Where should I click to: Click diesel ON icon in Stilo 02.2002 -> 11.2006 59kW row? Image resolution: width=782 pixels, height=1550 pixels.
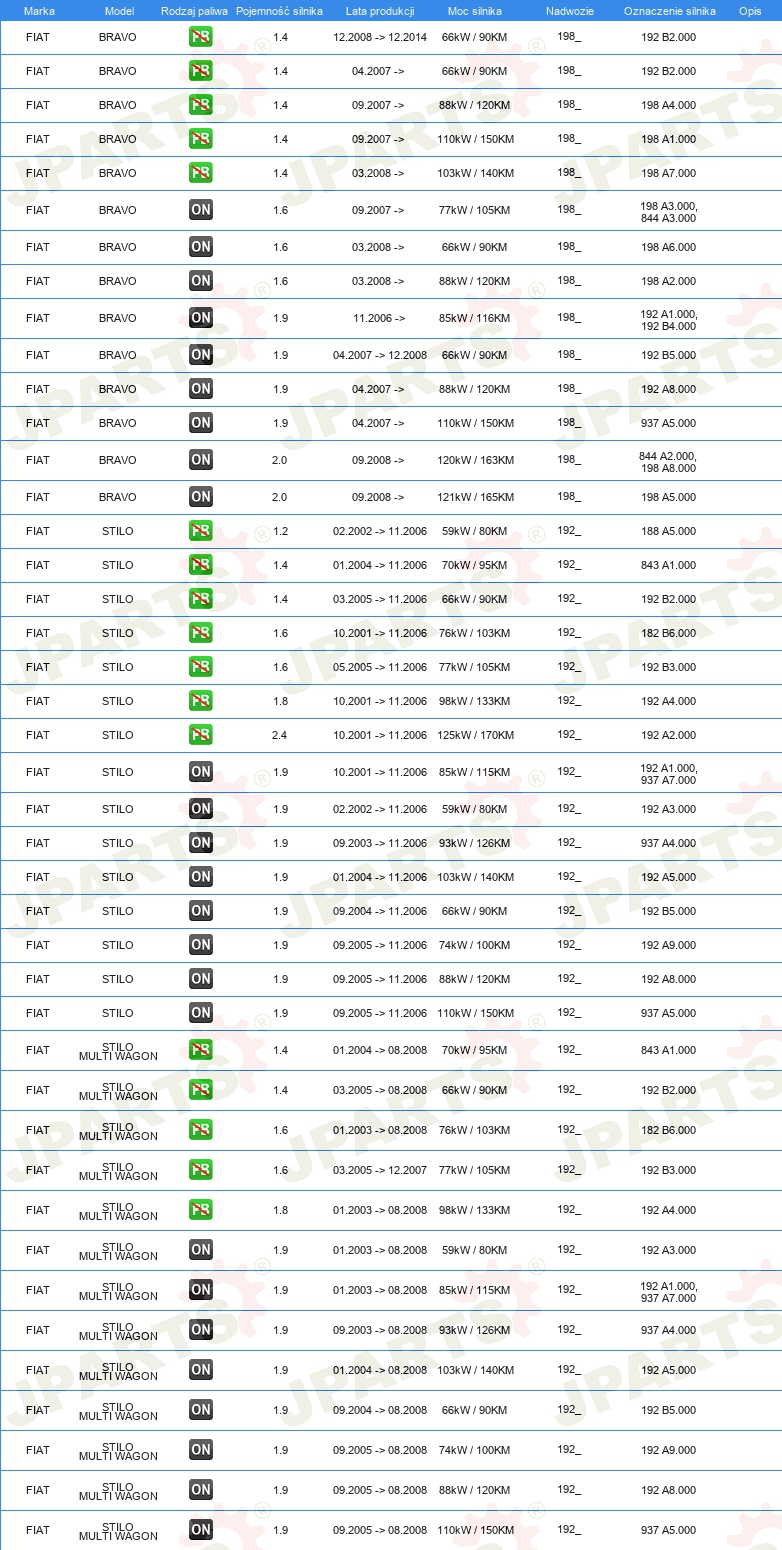pos(201,809)
